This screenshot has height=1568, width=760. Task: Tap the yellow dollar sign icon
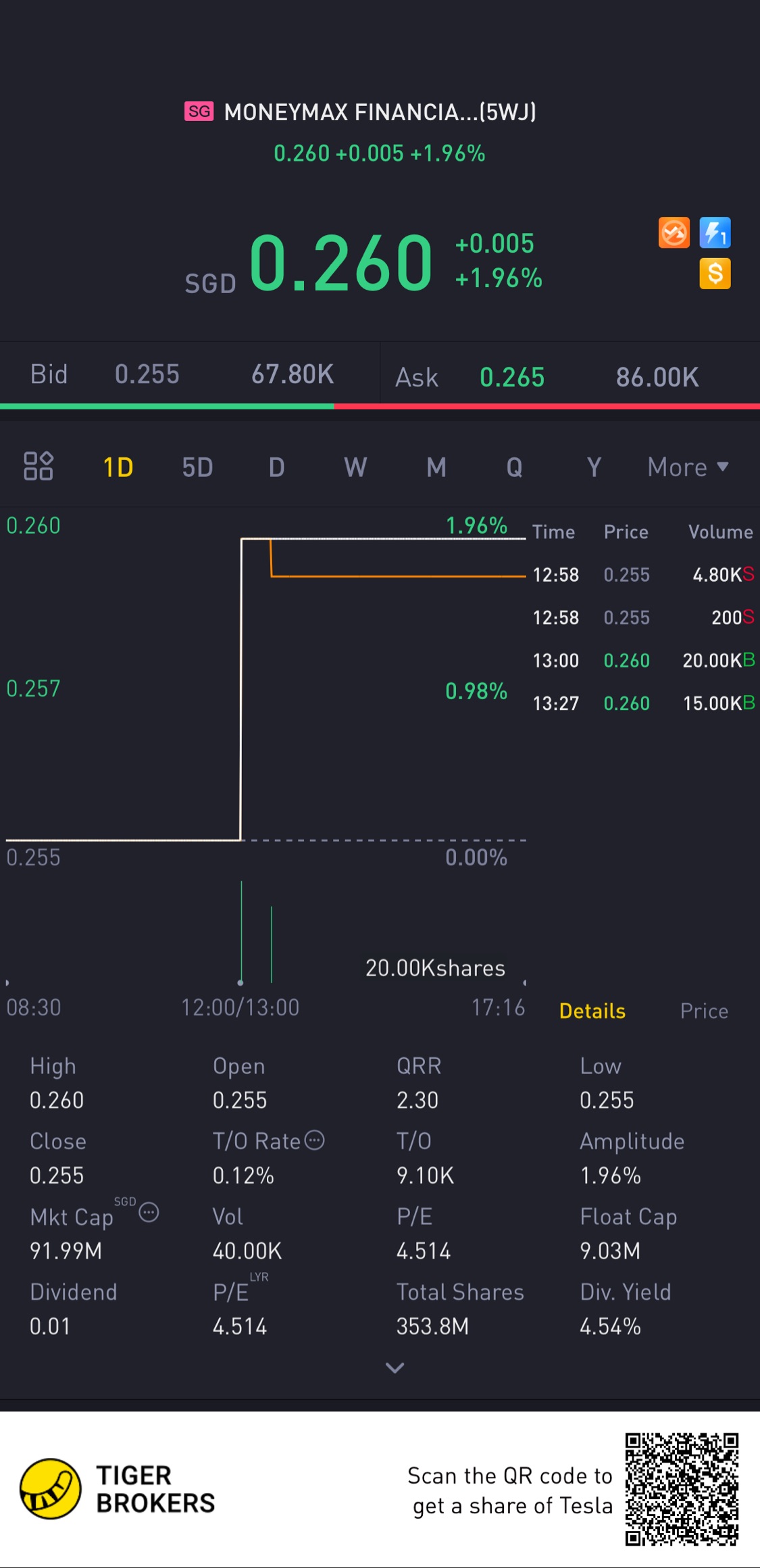coord(715,274)
